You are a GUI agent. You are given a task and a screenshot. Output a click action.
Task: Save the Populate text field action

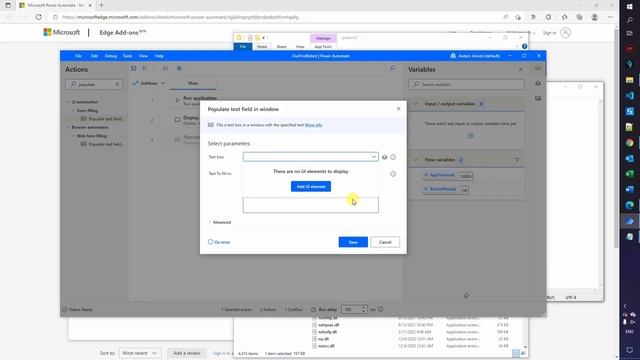(353, 242)
